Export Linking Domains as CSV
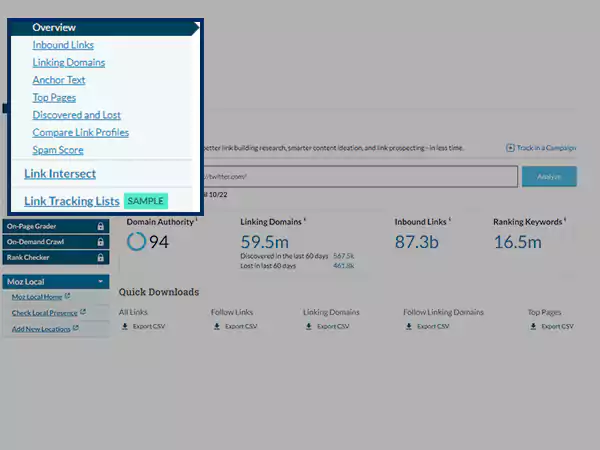The image size is (600, 450). (x=331, y=326)
